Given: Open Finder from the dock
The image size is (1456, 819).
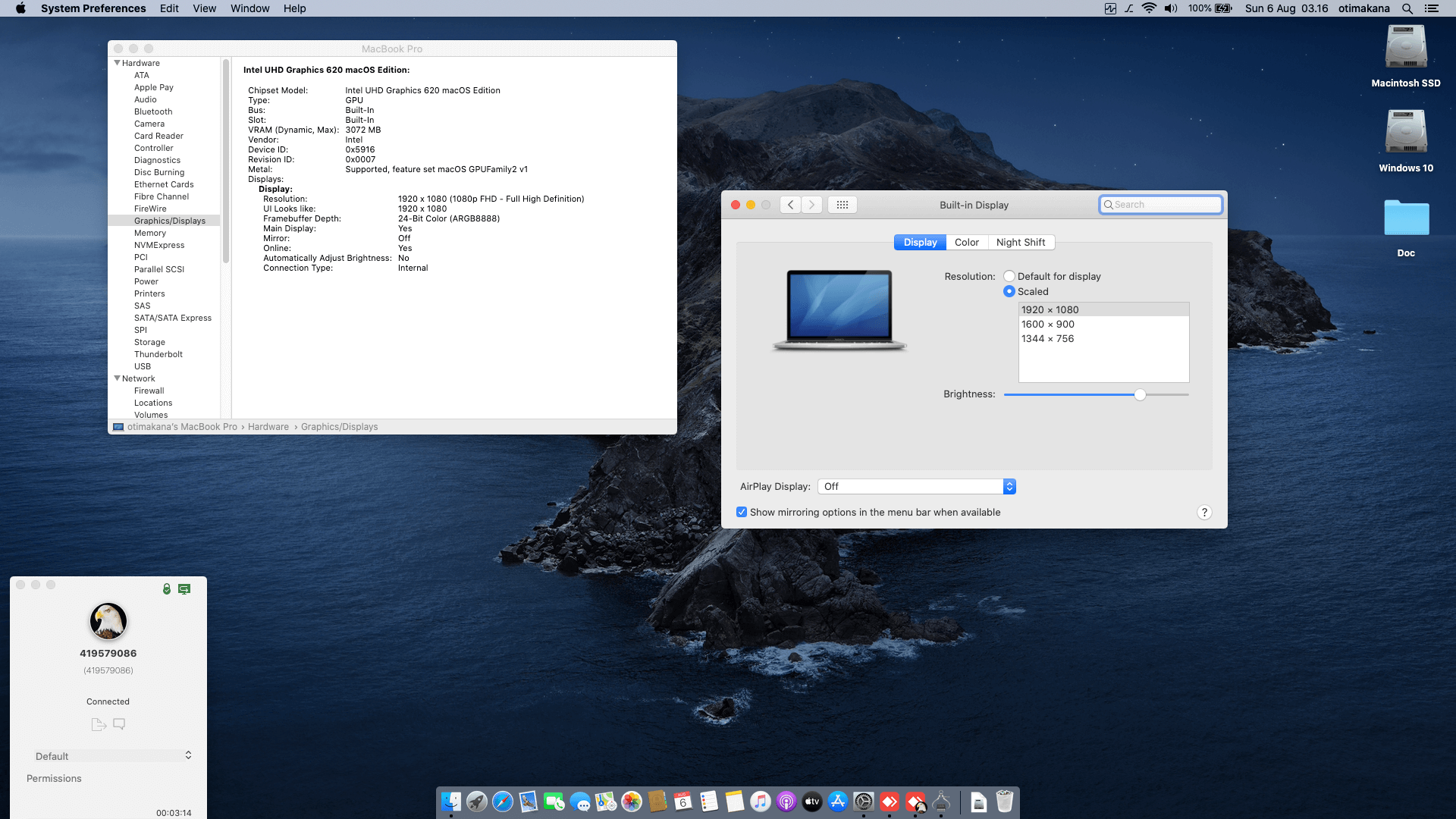Looking at the screenshot, I should (x=451, y=802).
